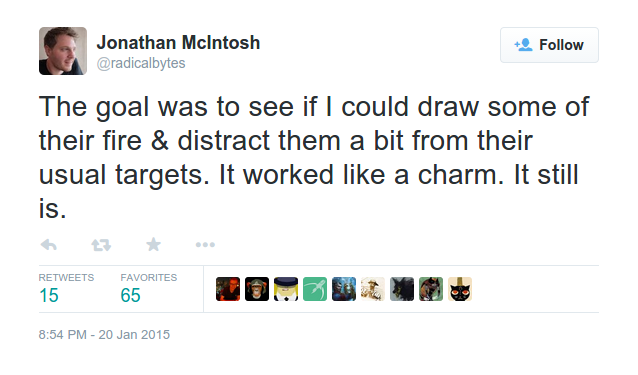Select the beige sketch man with hat avatar
Image resolution: width=638 pixels, height=375 pixels.
[x=373, y=289]
